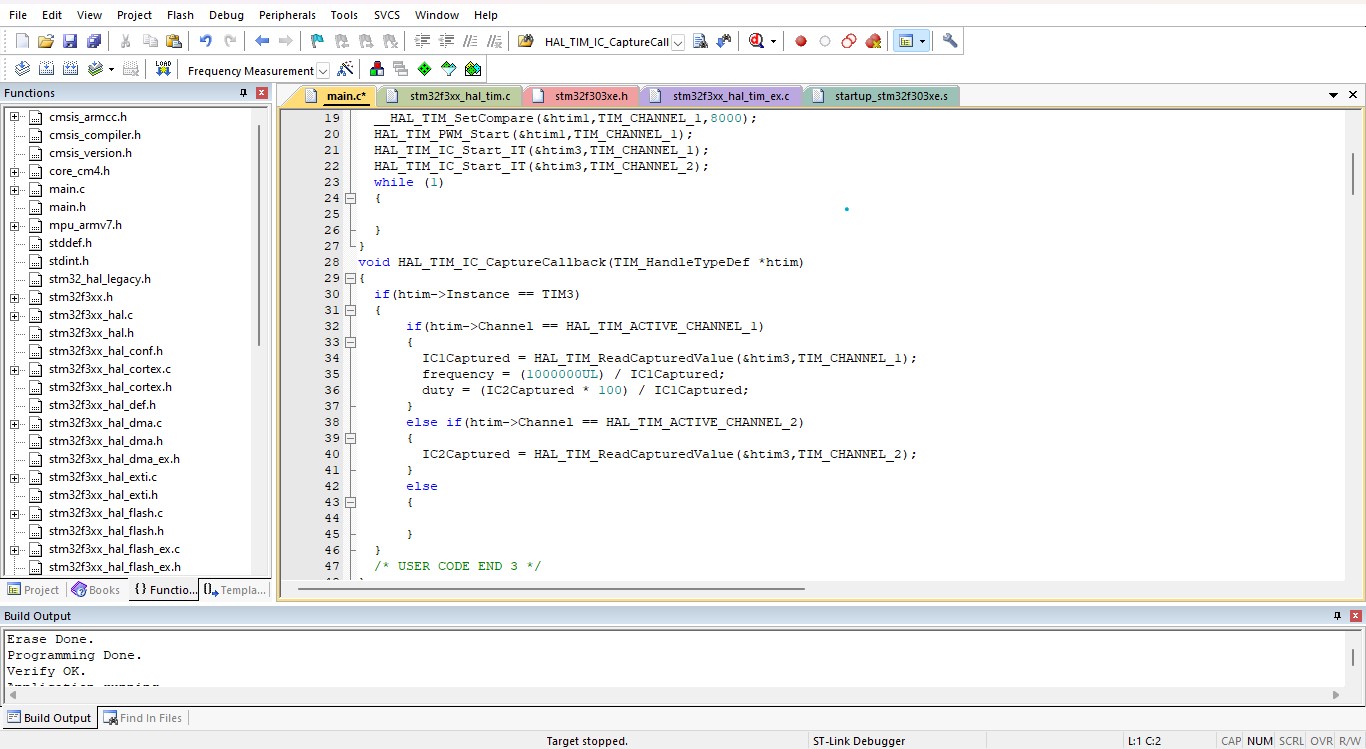This screenshot has width=1366, height=749.
Task: Create a new file via toolbar
Action: (22, 41)
